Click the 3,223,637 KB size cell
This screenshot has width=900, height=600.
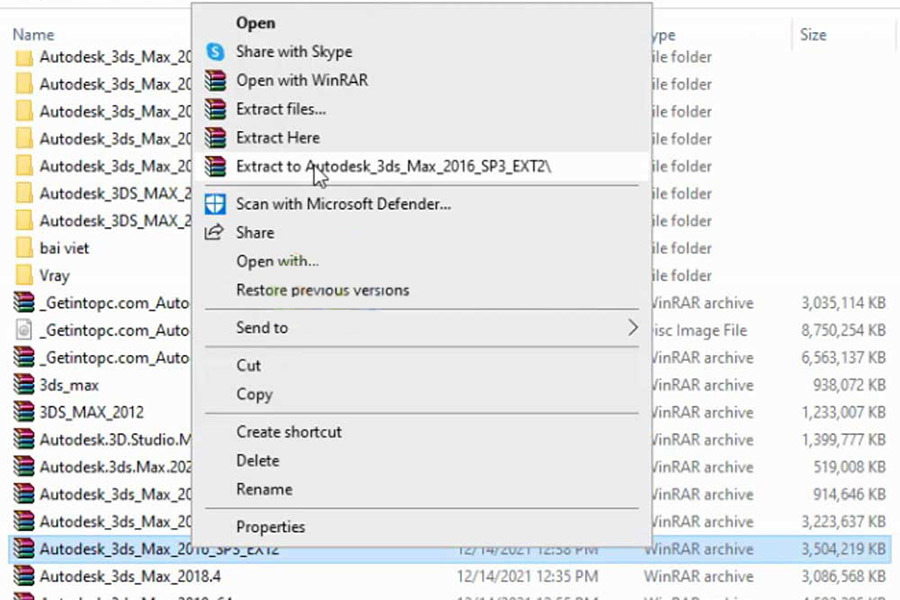tap(843, 521)
